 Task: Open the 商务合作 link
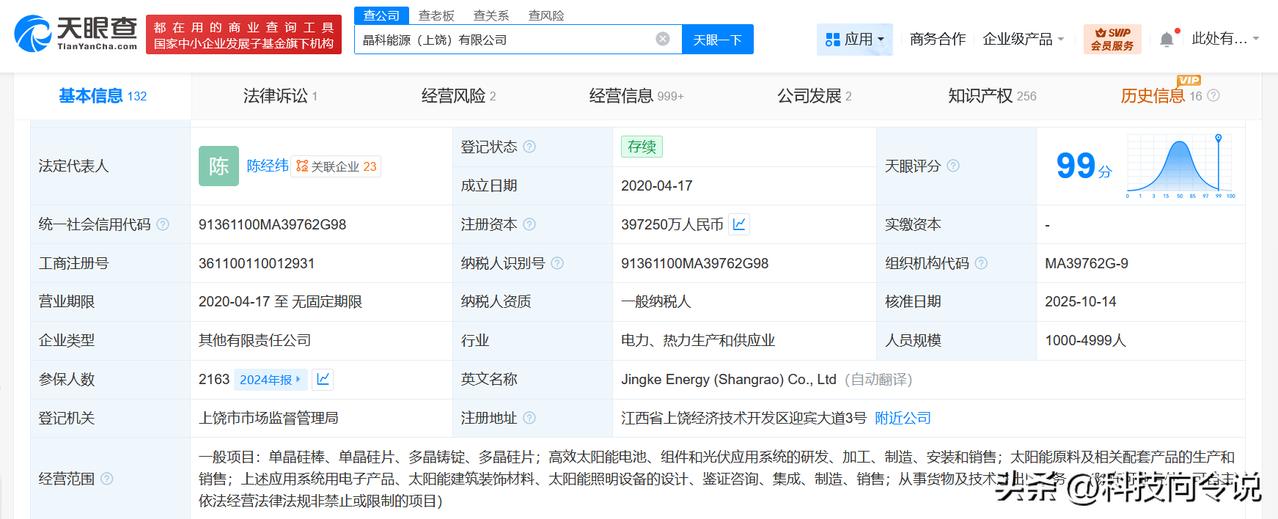tap(937, 39)
